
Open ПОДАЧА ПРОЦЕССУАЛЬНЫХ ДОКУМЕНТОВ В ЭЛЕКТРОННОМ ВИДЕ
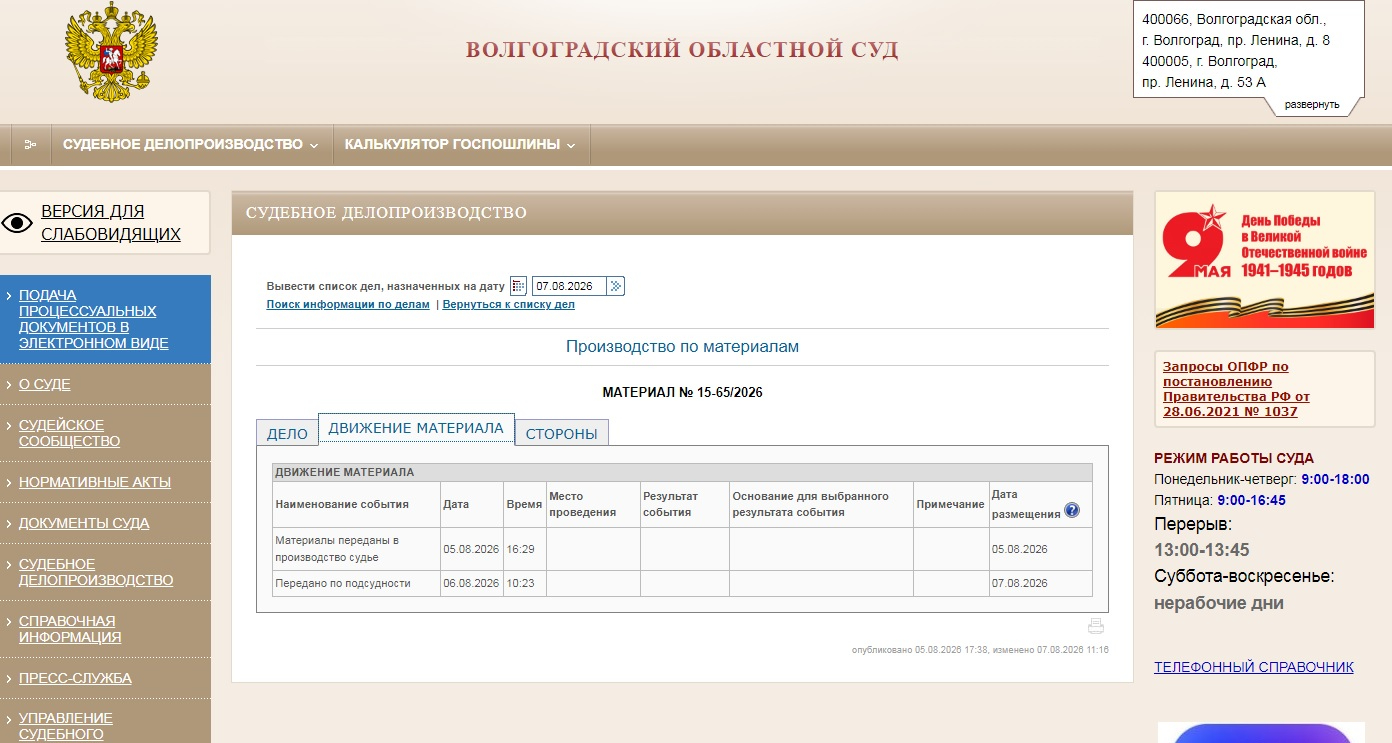94,319
